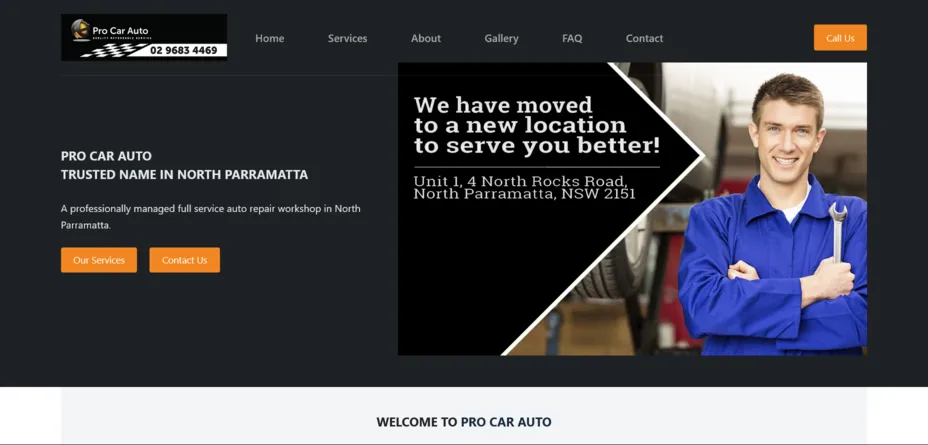Click the Our Services button
The width and height of the screenshot is (928, 445).
tap(99, 260)
